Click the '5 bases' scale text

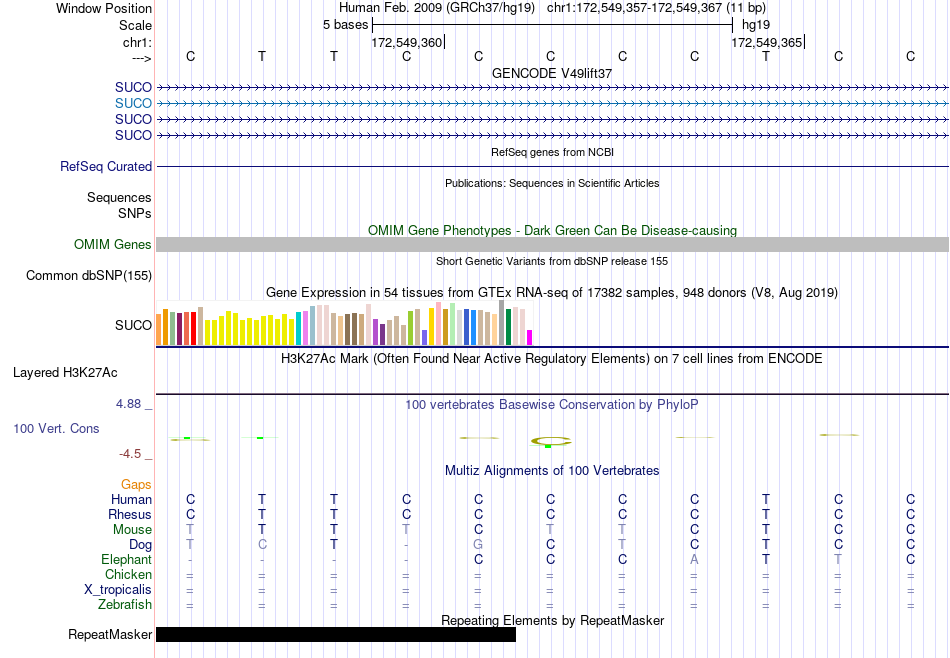tap(345, 25)
